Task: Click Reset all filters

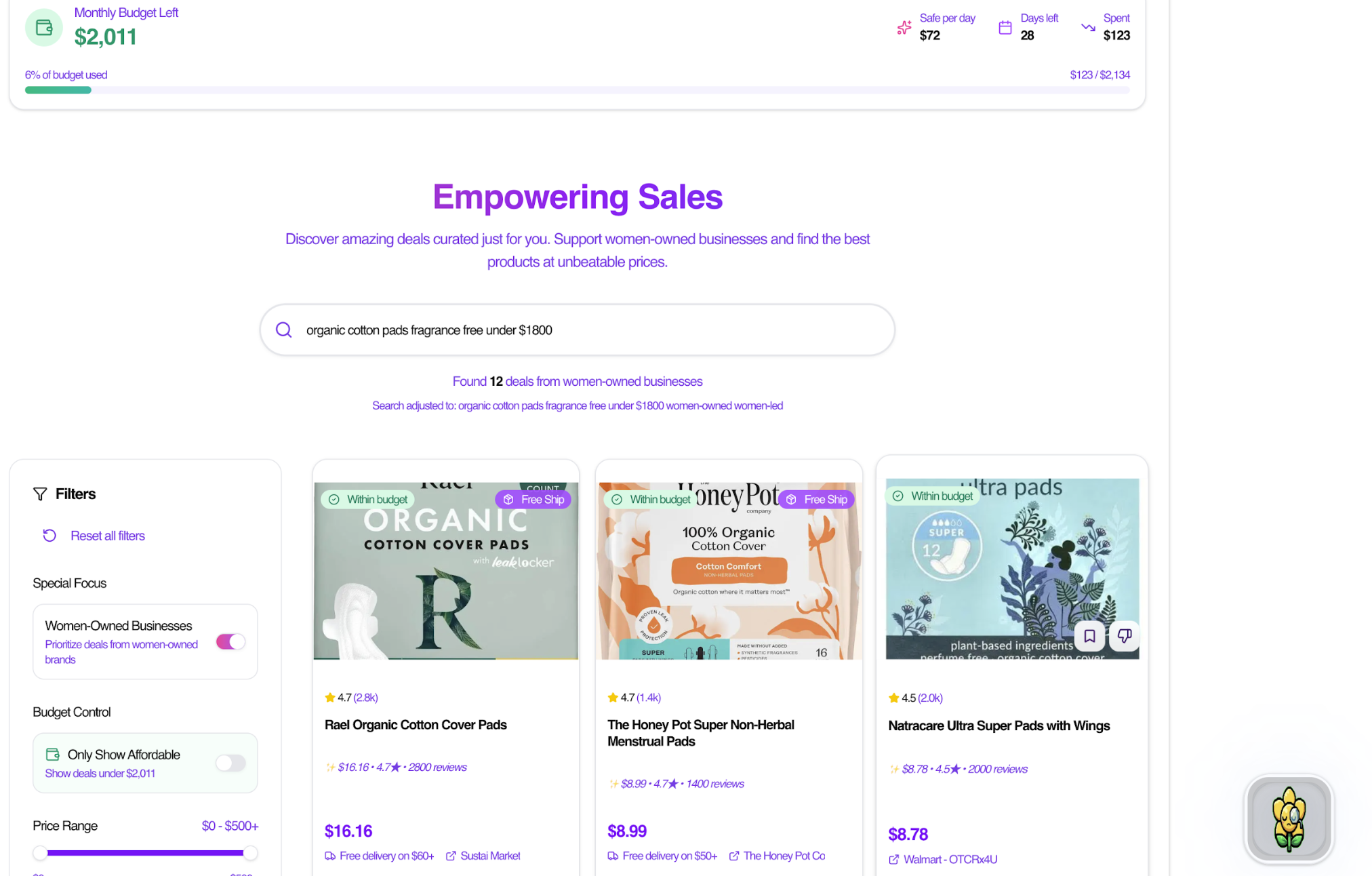Action: [107, 536]
